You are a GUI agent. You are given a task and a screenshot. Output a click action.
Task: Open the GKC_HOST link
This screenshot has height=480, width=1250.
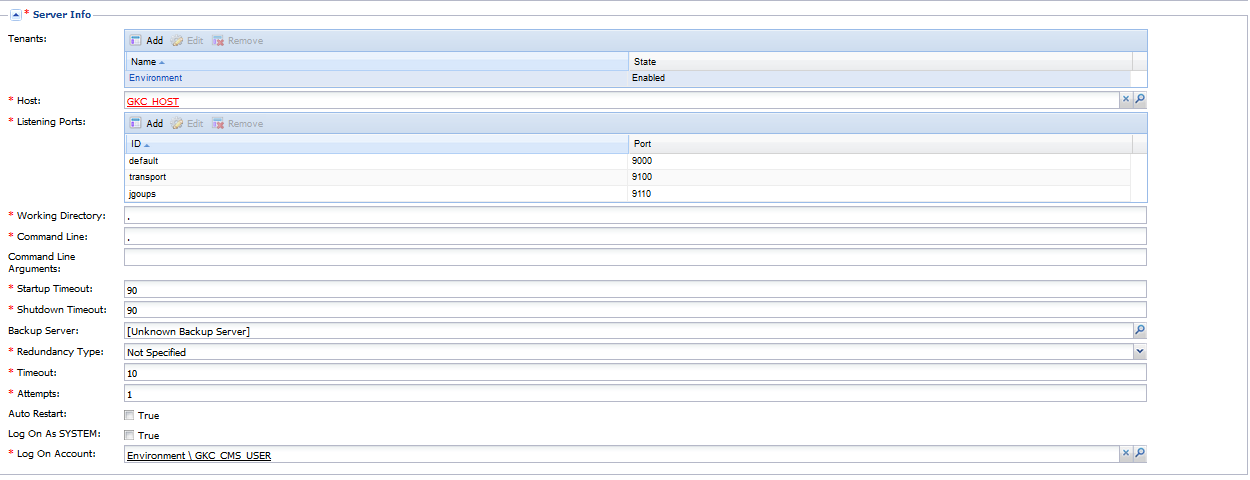[x=153, y=101]
